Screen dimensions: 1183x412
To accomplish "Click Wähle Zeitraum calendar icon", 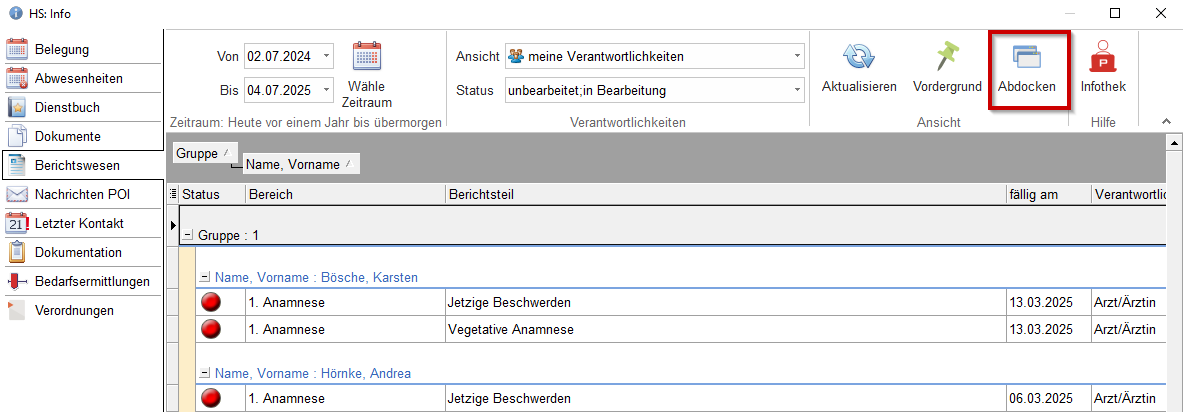I will [x=367, y=56].
